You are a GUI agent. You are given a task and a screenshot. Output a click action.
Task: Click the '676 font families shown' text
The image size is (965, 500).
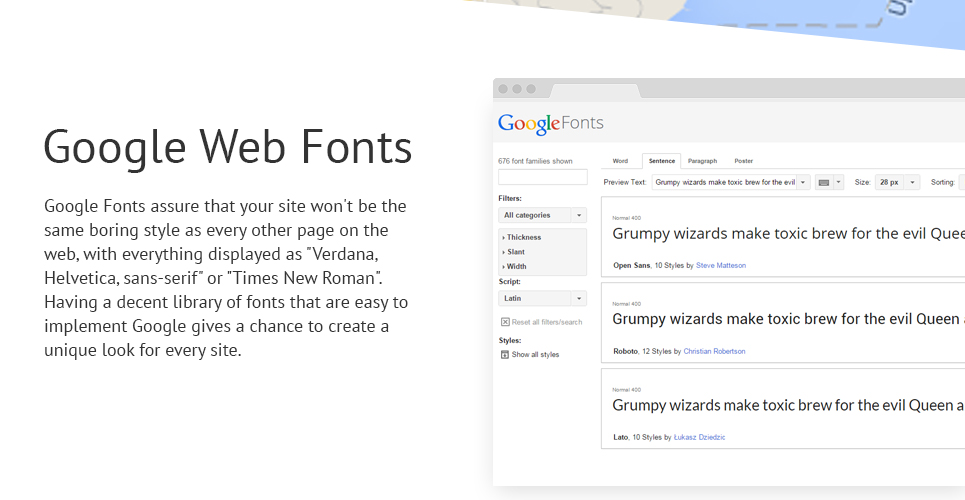coord(535,161)
